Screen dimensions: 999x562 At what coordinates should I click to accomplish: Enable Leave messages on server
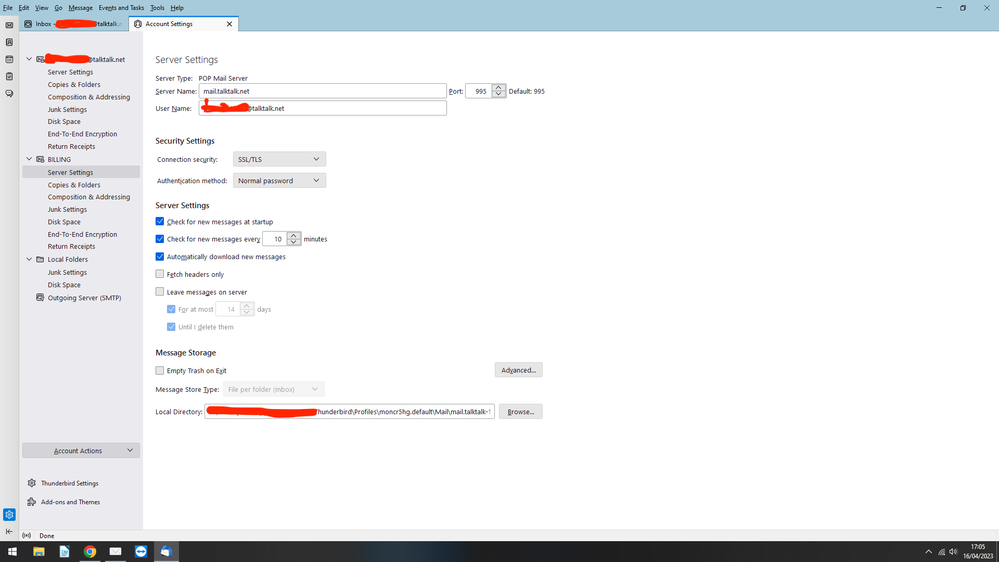click(159, 292)
